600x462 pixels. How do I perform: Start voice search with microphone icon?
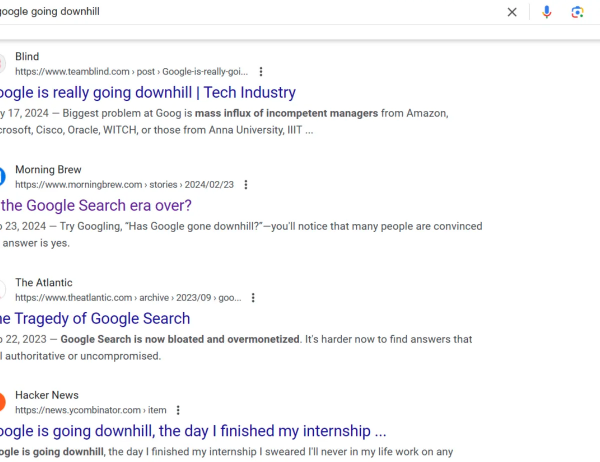pos(546,12)
